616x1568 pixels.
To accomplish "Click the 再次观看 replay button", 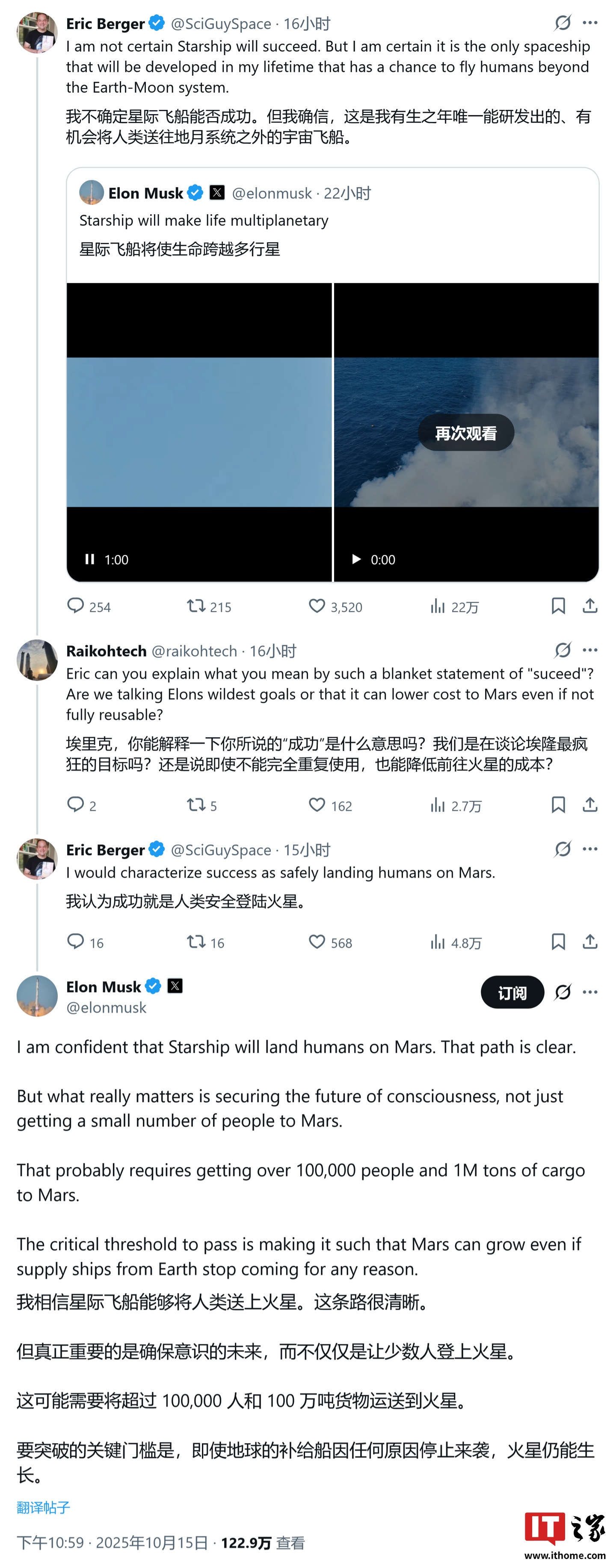I will 466,433.
